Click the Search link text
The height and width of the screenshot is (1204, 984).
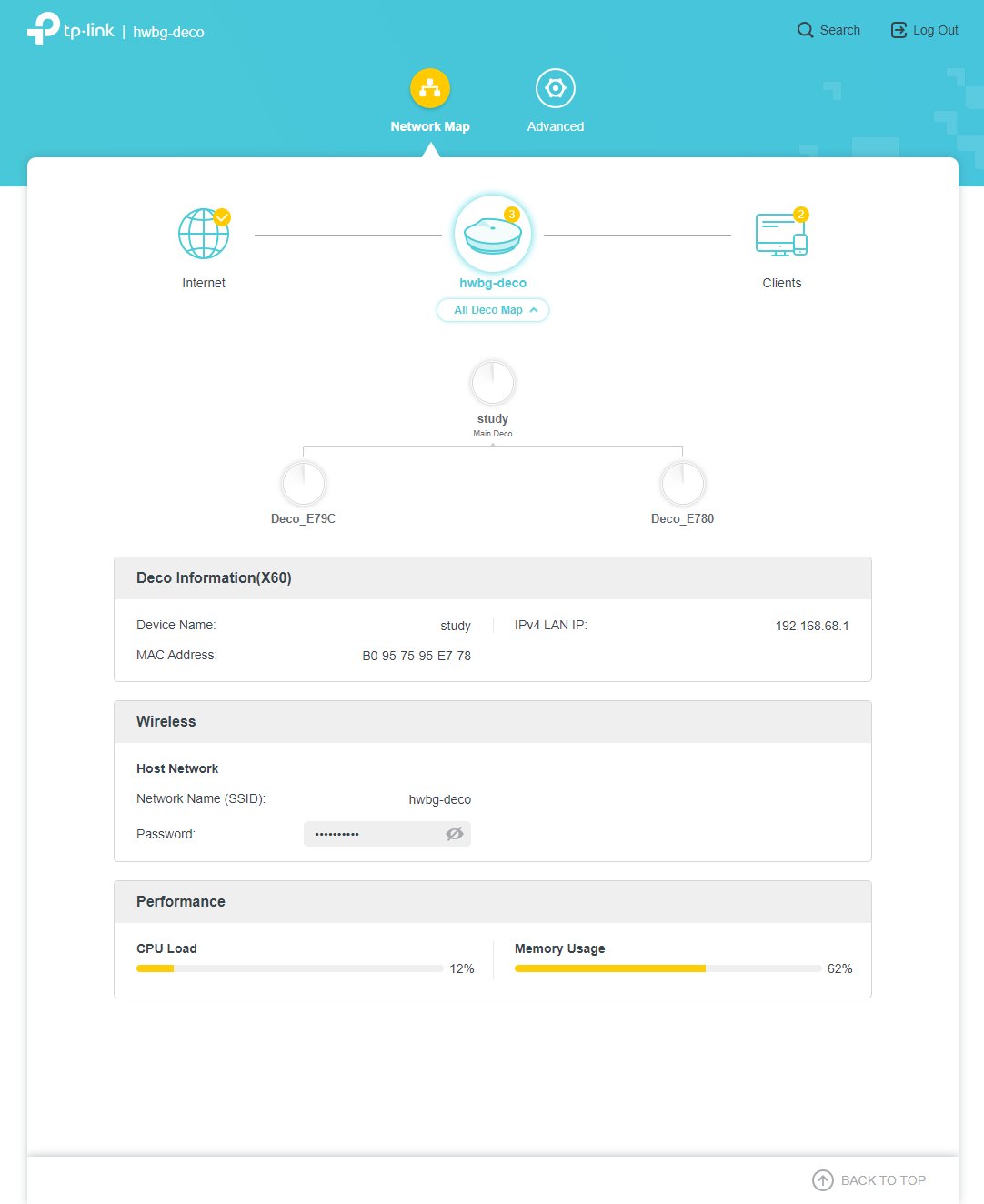coord(840,30)
